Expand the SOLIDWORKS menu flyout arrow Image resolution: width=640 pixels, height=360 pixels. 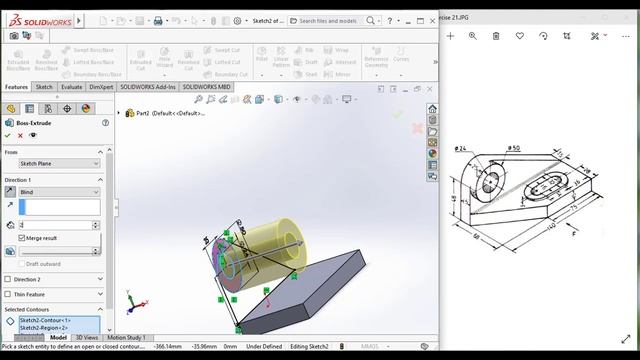tap(79, 20)
